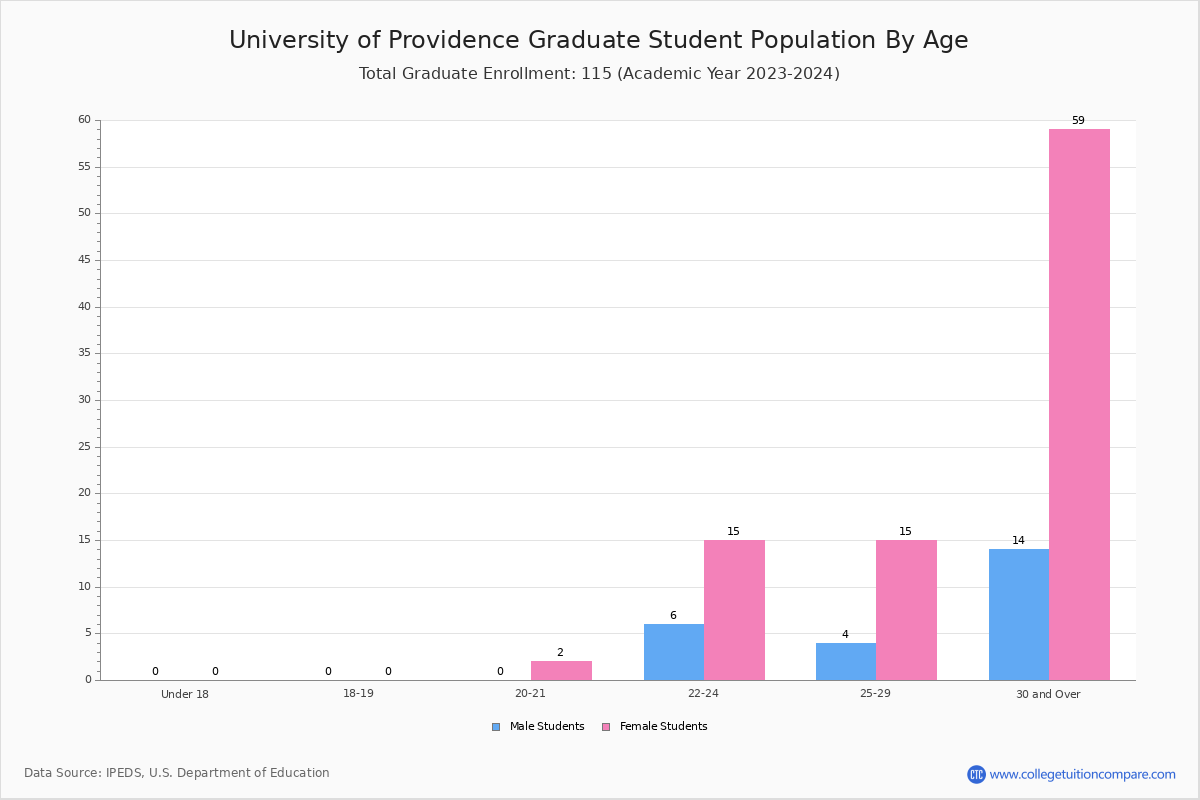
Task: Click the 59 data label
Action: 1078,121
